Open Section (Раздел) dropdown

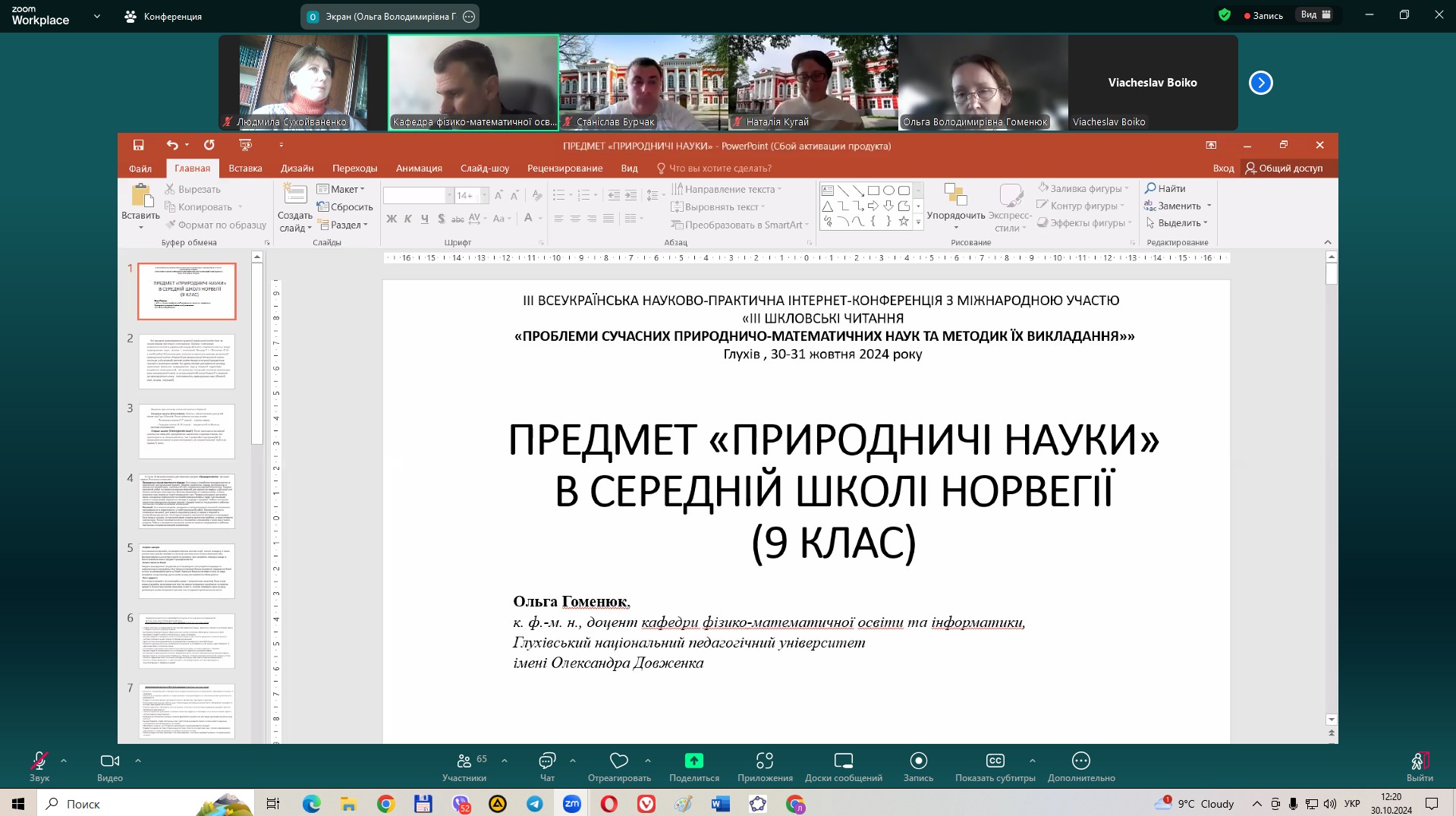343,225
